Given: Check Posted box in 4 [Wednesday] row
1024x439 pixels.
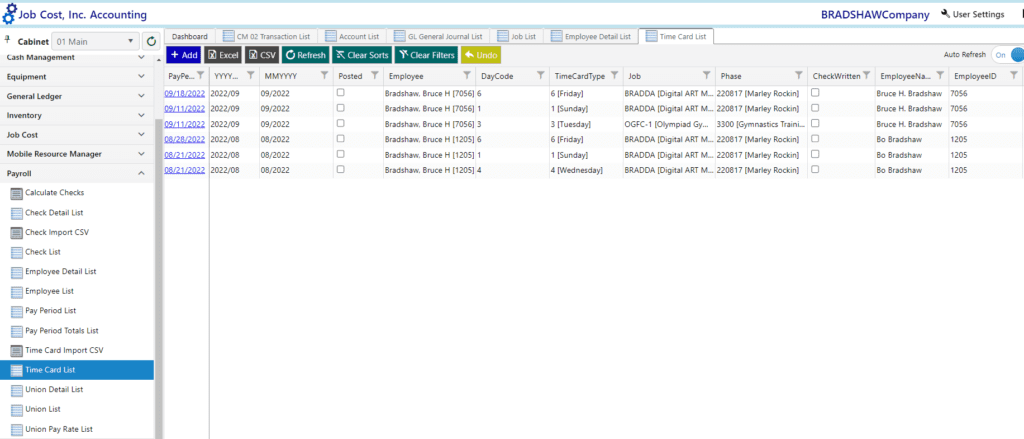Looking at the screenshot, I should 340,169.
